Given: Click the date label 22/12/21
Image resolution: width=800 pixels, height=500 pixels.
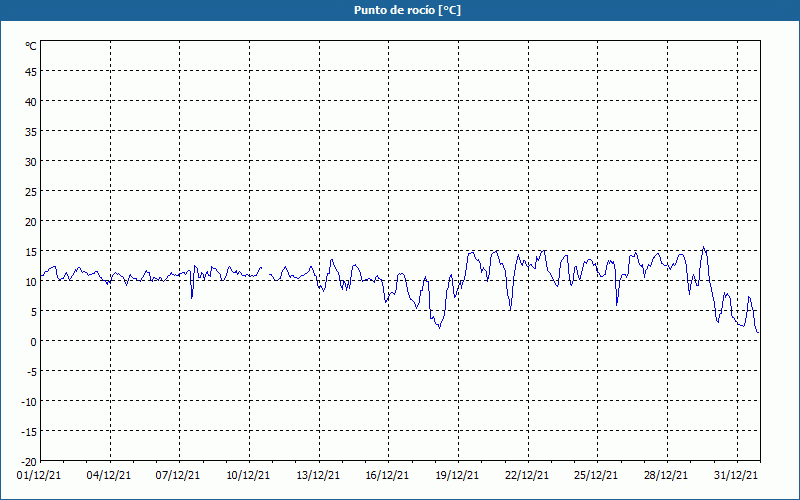Looking at the screenshot, I should click(527, 476).
